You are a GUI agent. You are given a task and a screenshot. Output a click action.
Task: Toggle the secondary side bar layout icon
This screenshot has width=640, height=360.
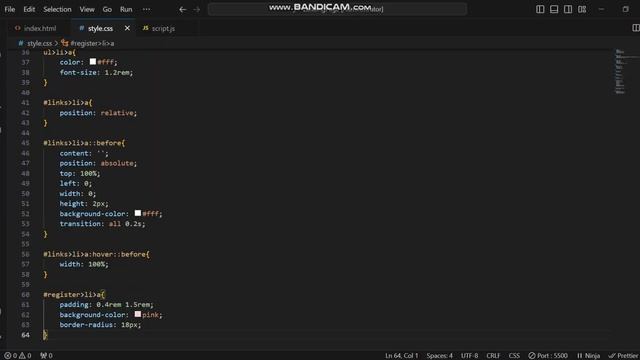coord(568,9)
